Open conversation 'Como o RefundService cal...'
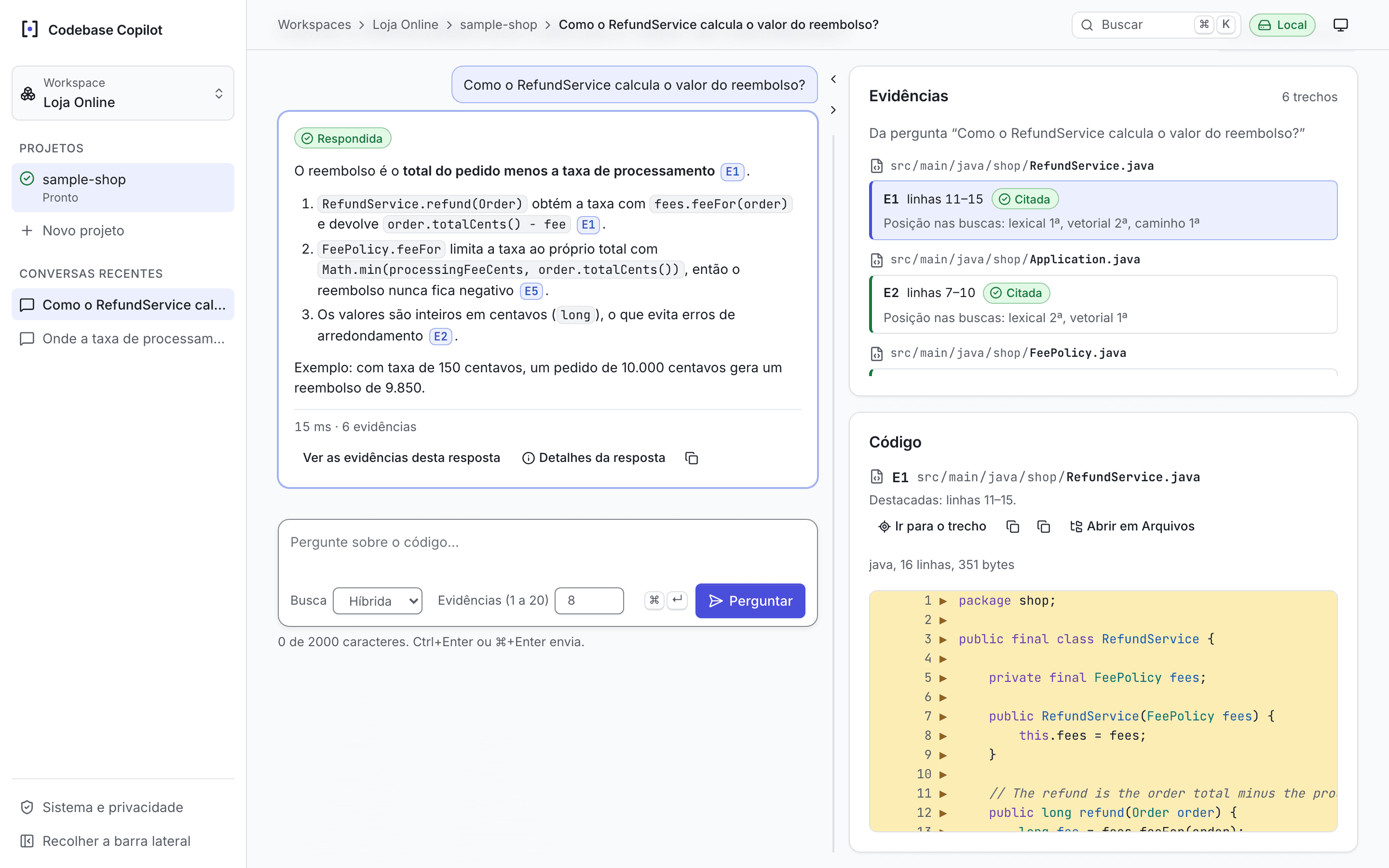Screen dimensions: 1389x868 (123, 304)
